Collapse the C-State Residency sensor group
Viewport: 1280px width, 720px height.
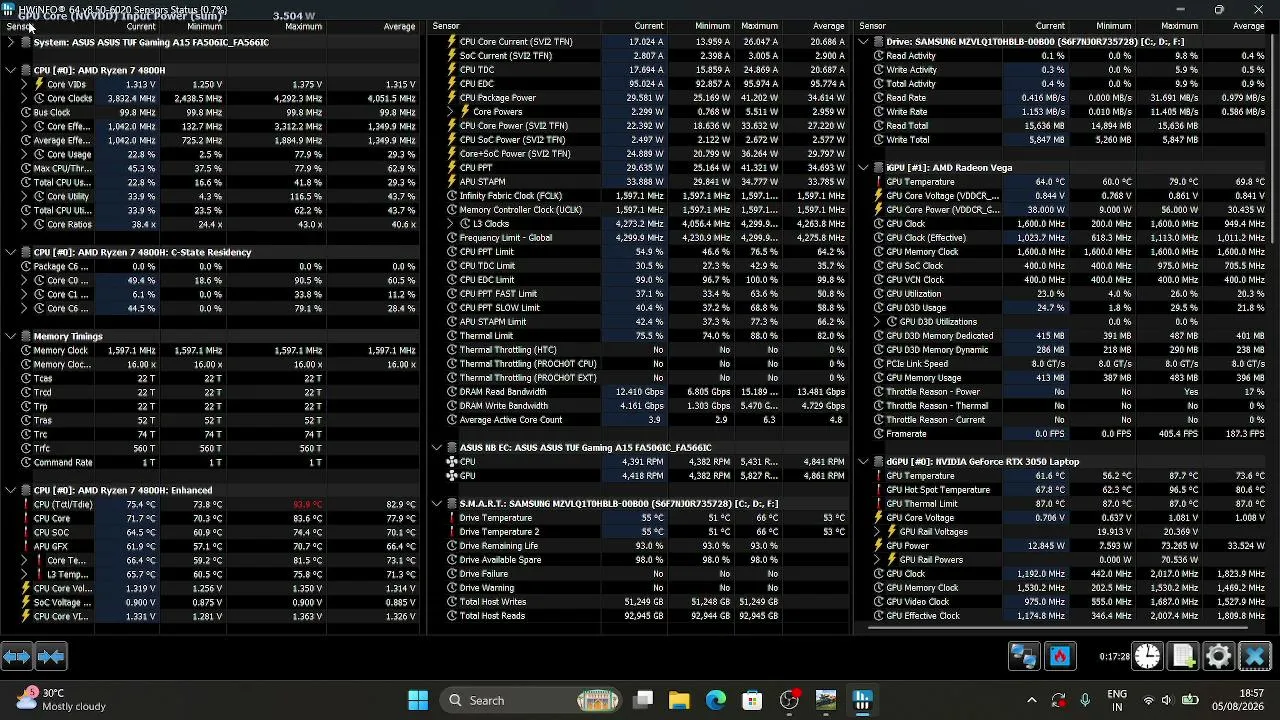(x=10, y=252)
